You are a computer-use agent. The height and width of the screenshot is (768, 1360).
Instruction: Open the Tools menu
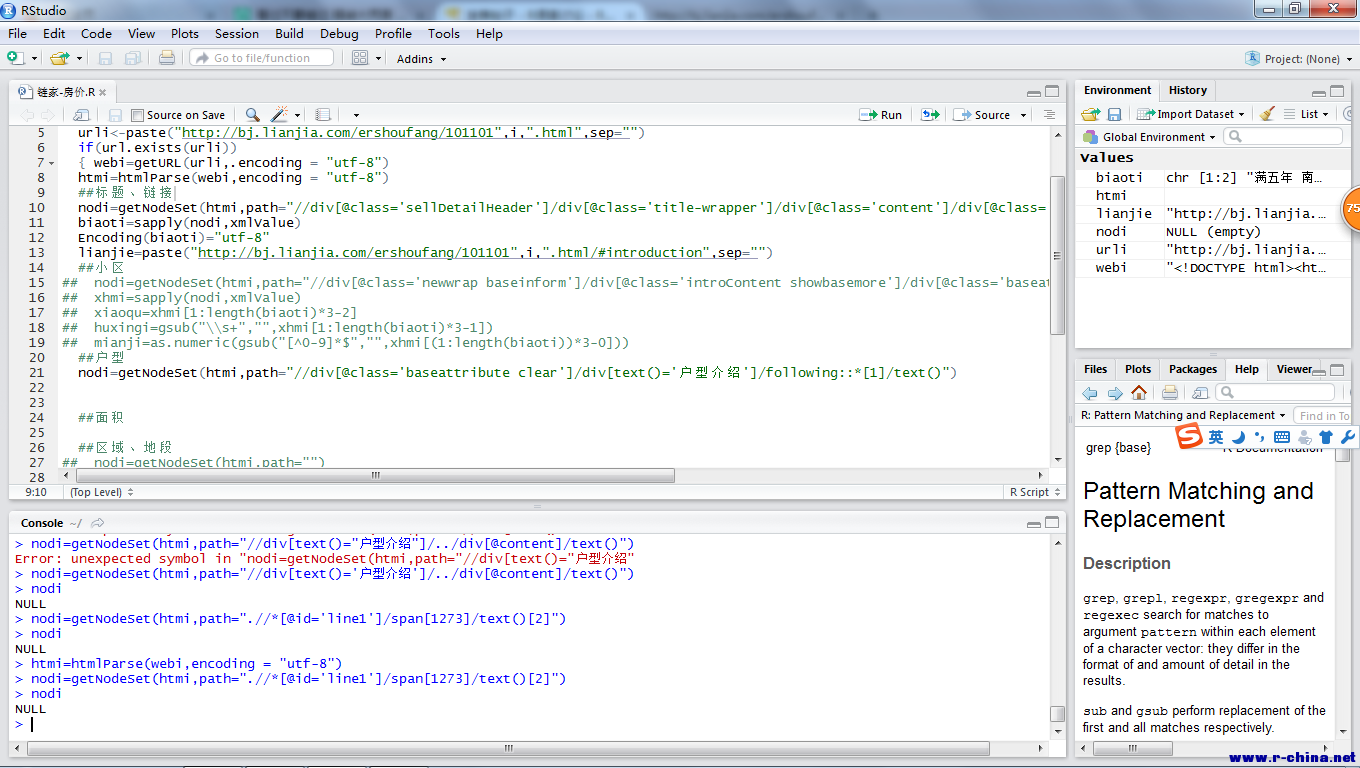click(x=444, y=33)
